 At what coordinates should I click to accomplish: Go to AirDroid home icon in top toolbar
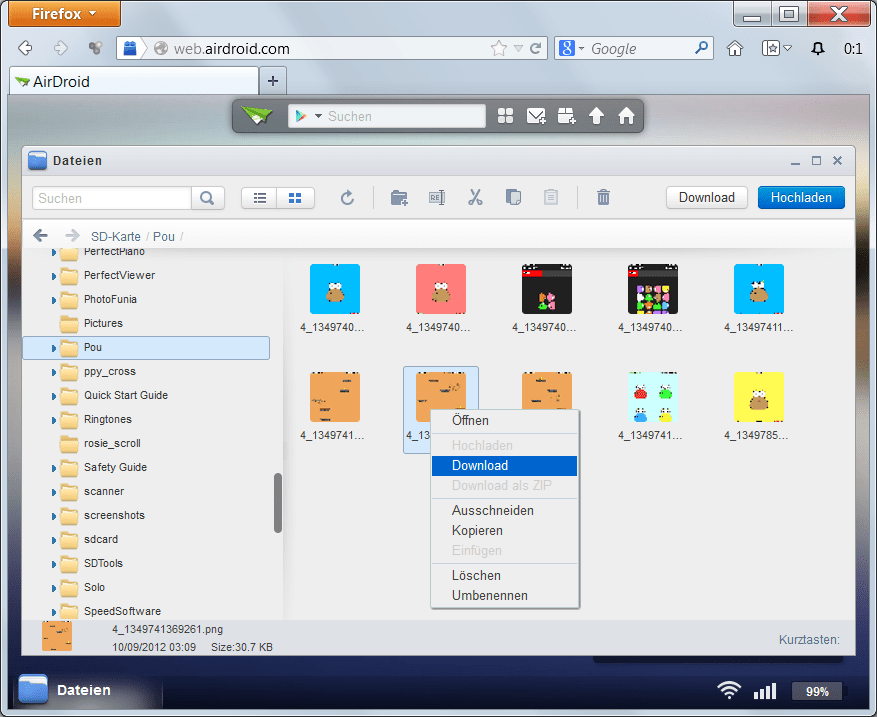click(x=626, y=116)
